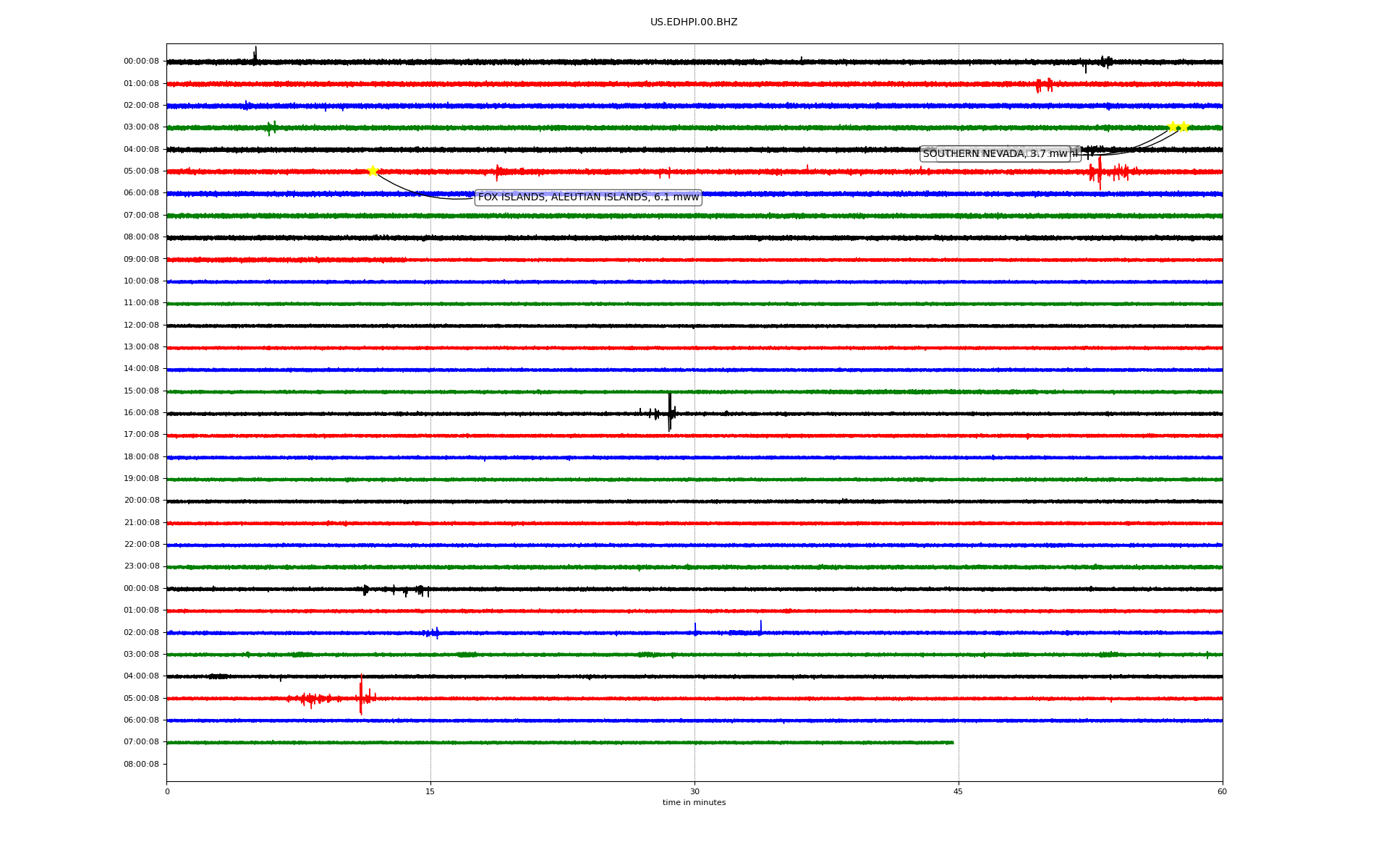Click the Southern Nevada 3.7 mw label

click(x=995, y=154)
